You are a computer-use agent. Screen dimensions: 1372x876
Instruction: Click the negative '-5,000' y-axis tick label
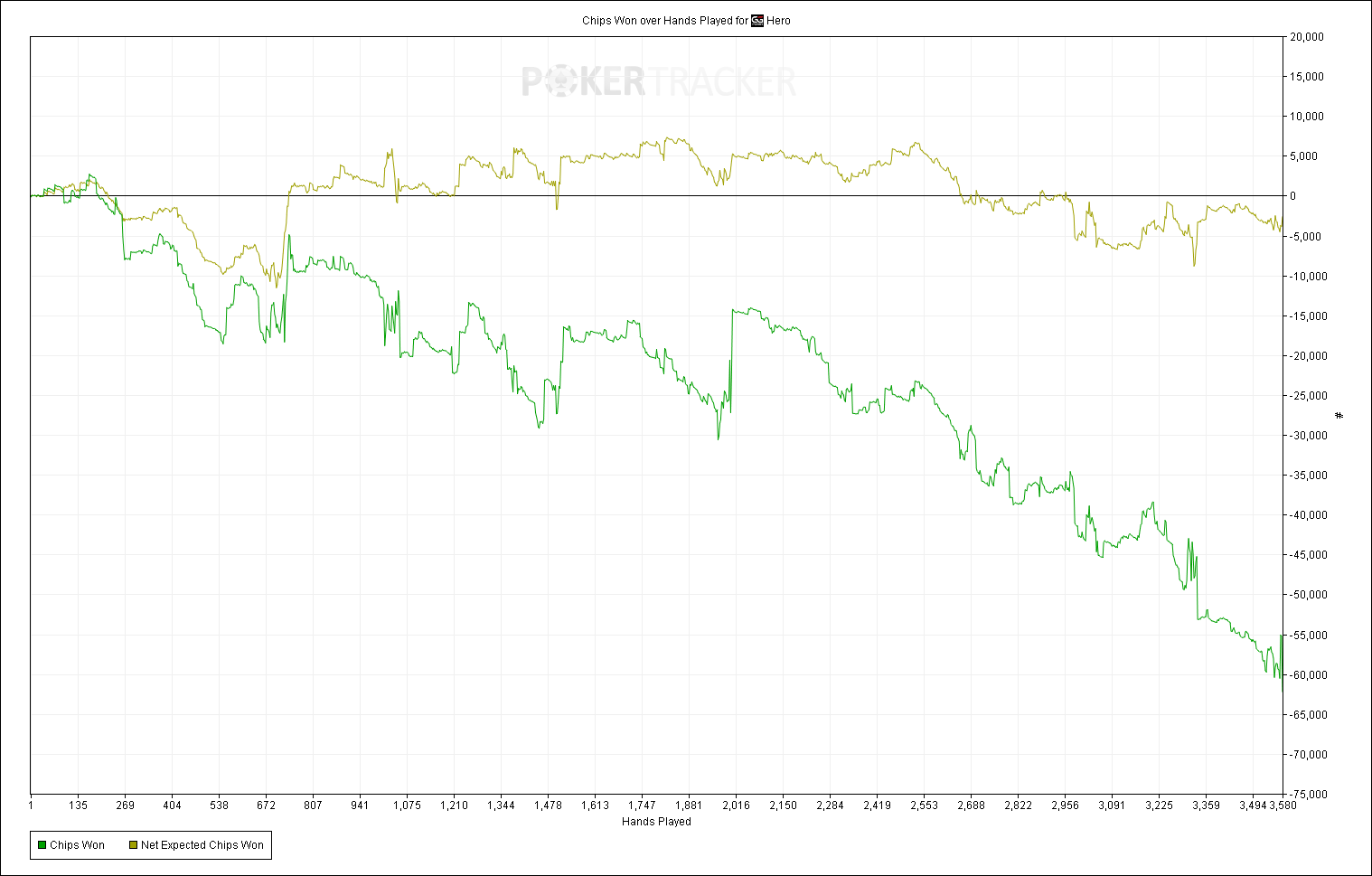click(x=1306, y=237)
